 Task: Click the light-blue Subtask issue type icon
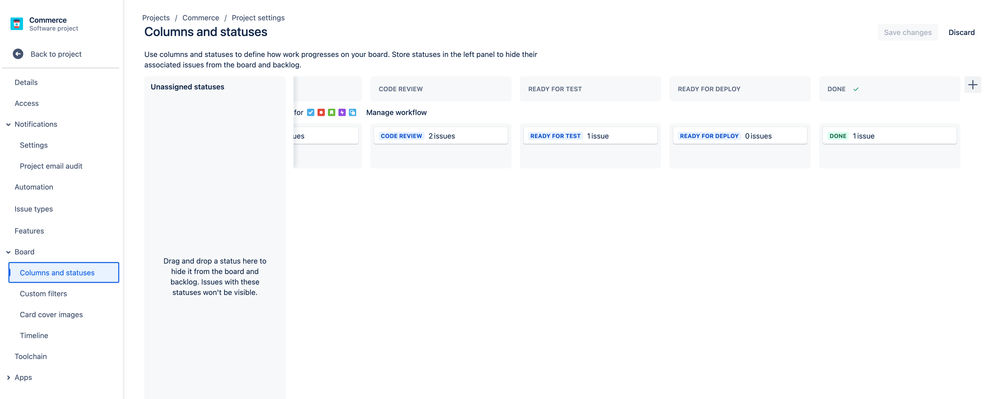353,113
